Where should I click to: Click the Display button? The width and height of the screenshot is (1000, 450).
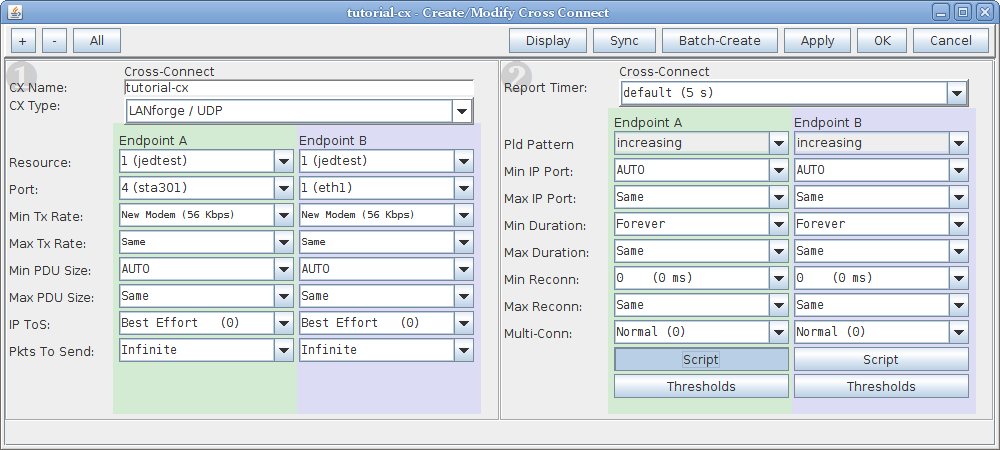(548, 41)
